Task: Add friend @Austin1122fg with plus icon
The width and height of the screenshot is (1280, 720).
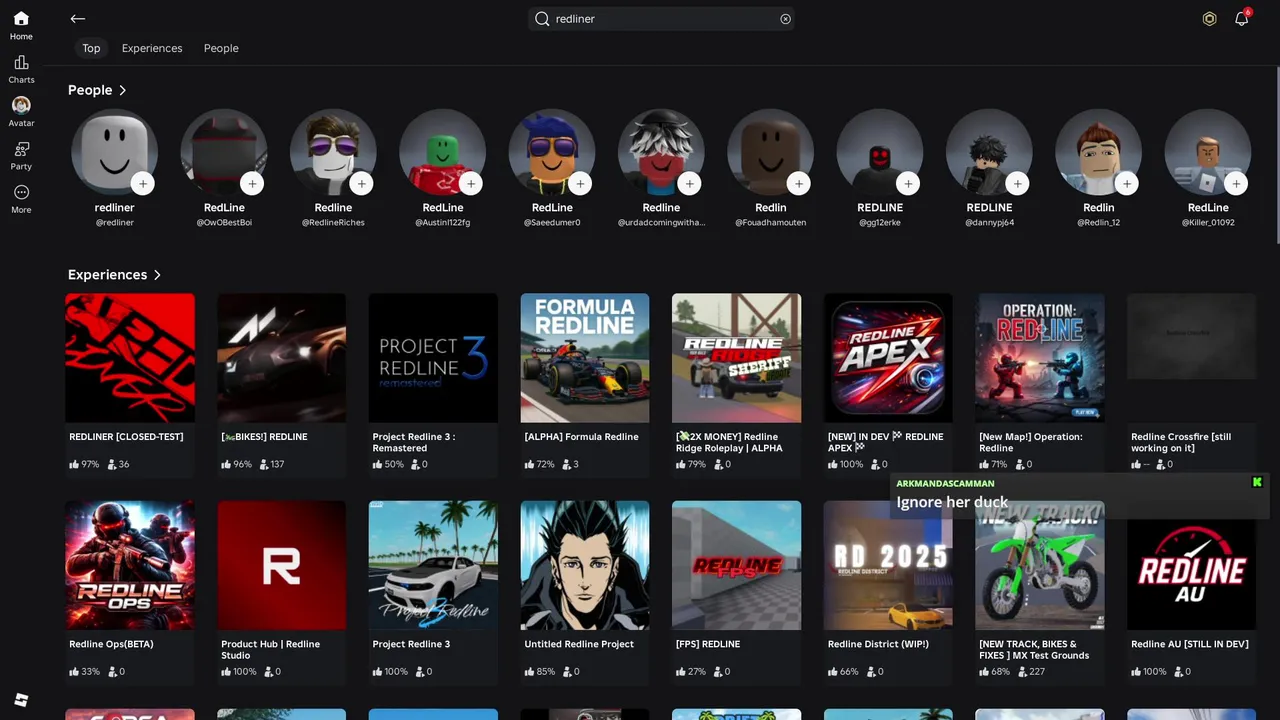Action: (470, 184)
